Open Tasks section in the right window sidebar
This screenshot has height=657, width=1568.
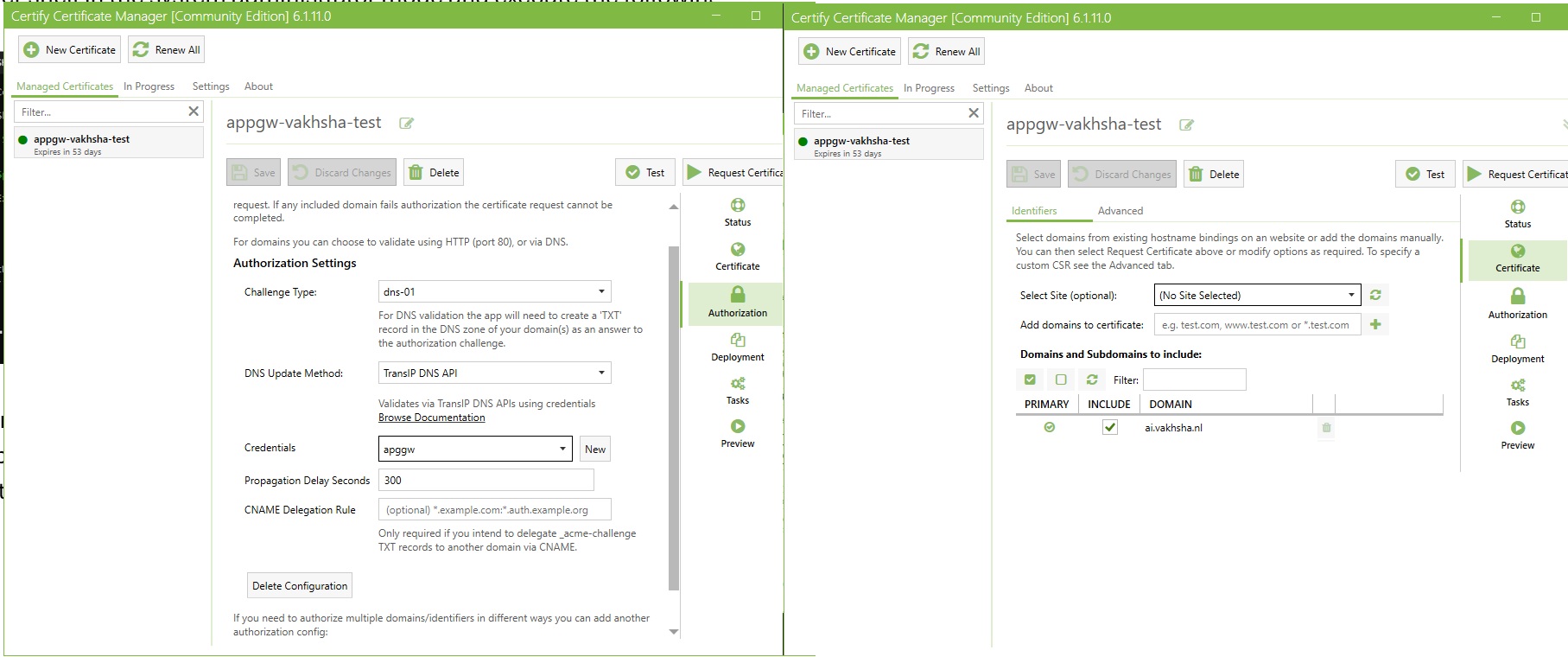pyautogui.click(x=1517, y=392)
